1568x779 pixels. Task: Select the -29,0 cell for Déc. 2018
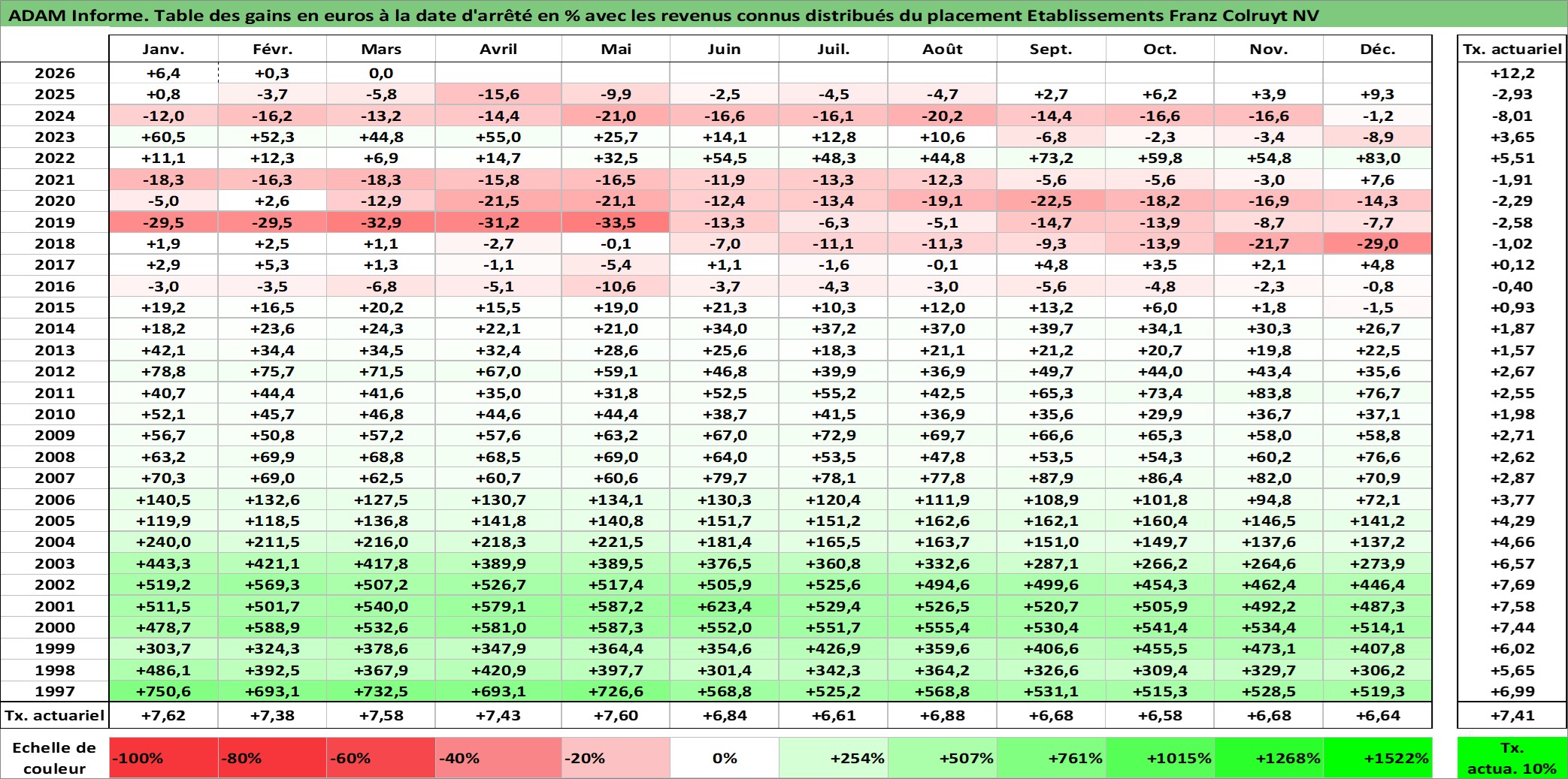point(1378,243)
